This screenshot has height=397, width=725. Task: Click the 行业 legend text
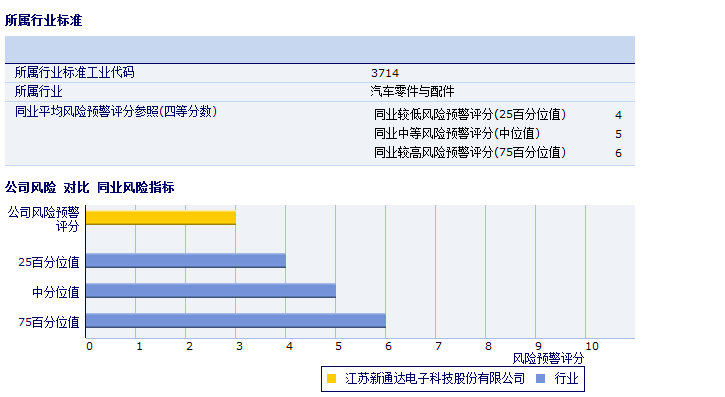[566, 379]
